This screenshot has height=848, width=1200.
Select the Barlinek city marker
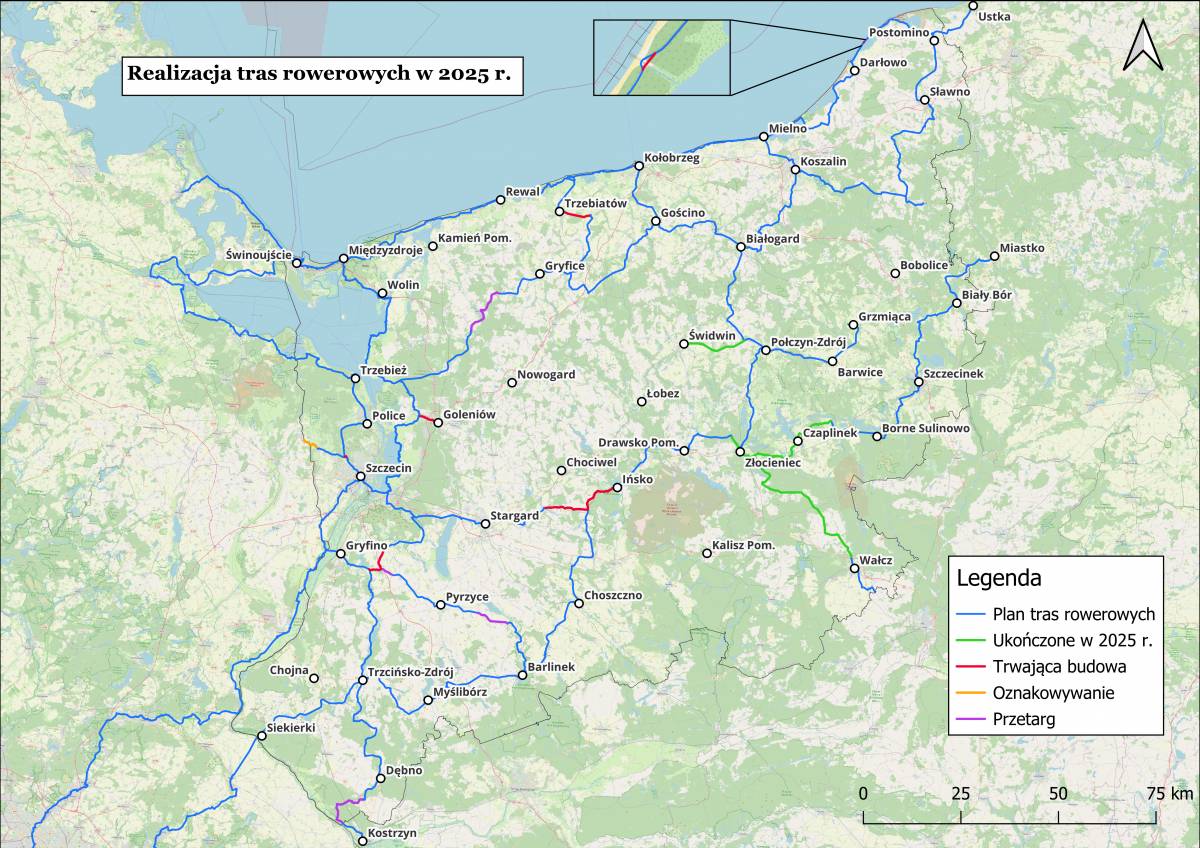(522, 675)
